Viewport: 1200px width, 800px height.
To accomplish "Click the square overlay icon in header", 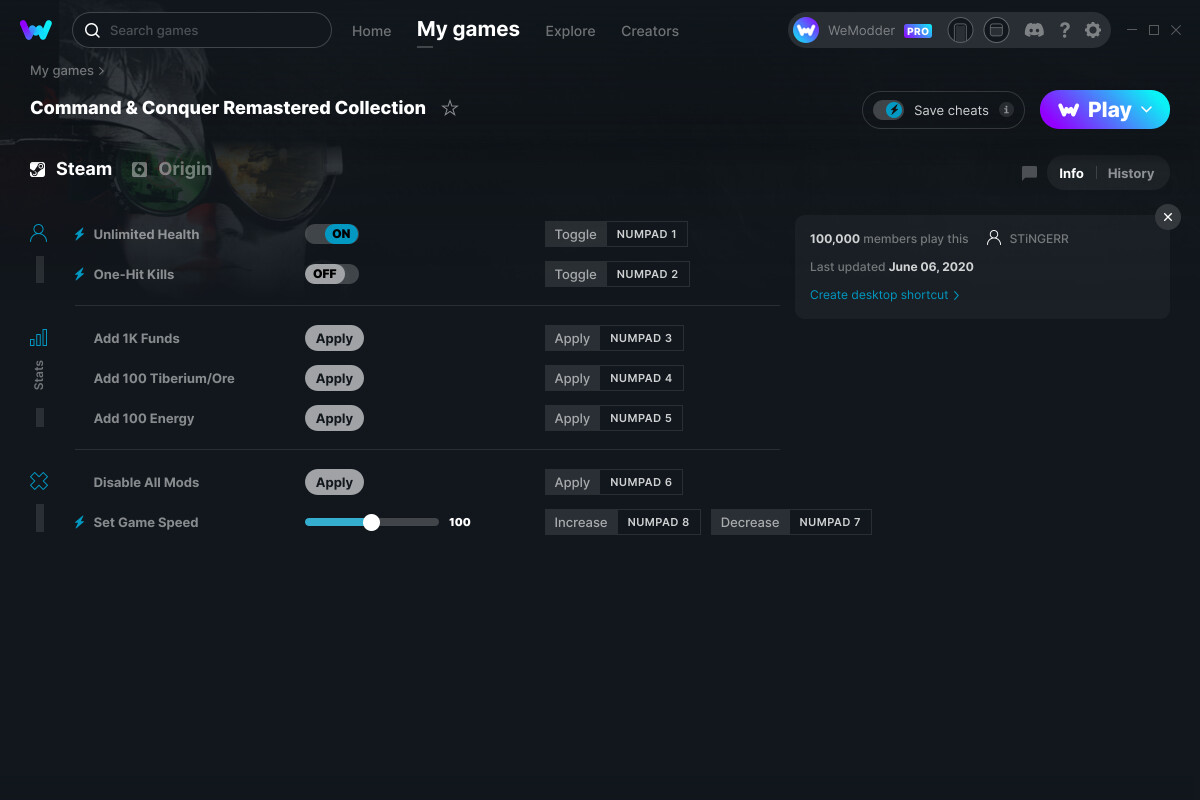I will 996,30.
